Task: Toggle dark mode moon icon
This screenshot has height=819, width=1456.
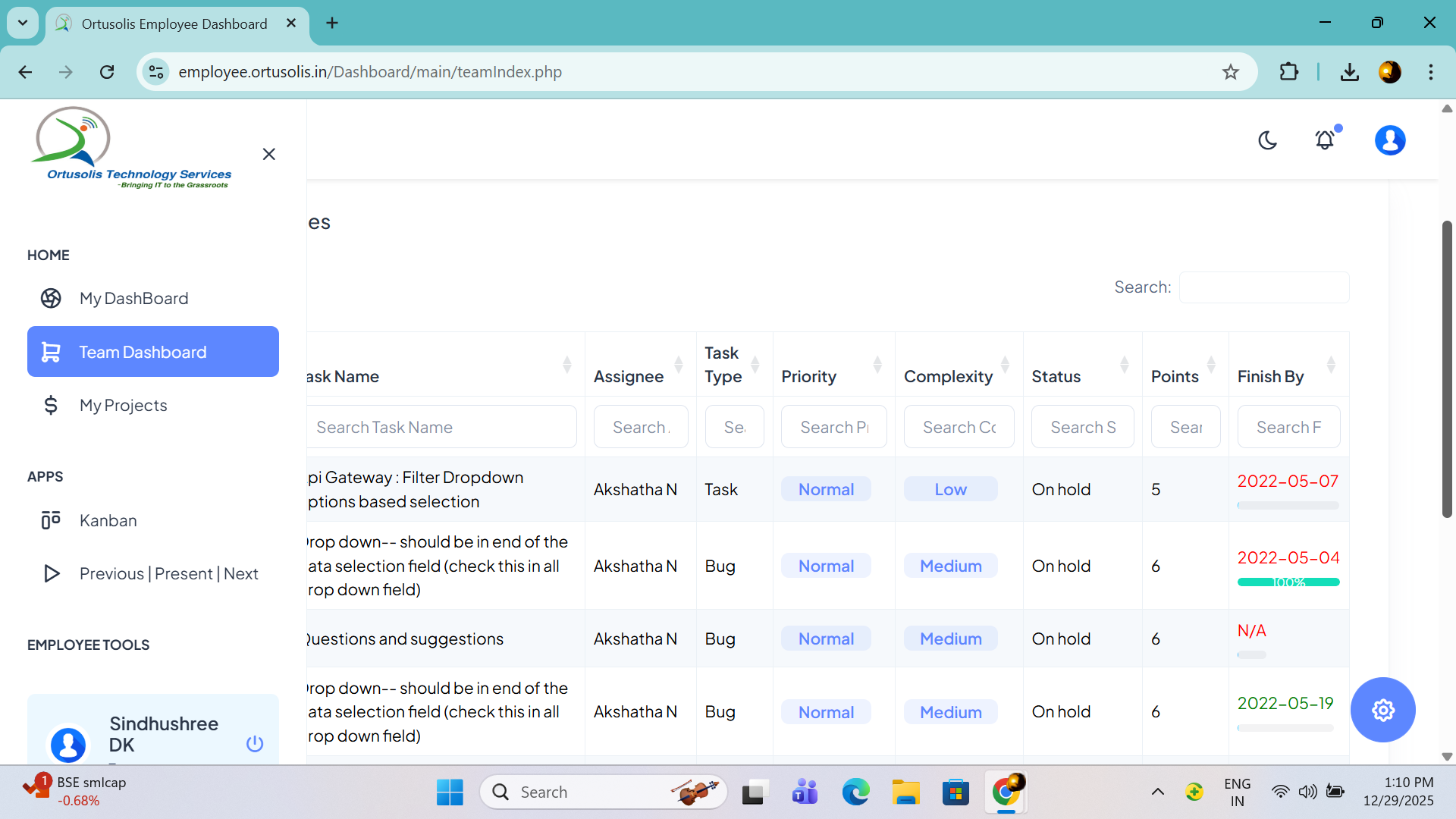Action: pos(1267,140)
